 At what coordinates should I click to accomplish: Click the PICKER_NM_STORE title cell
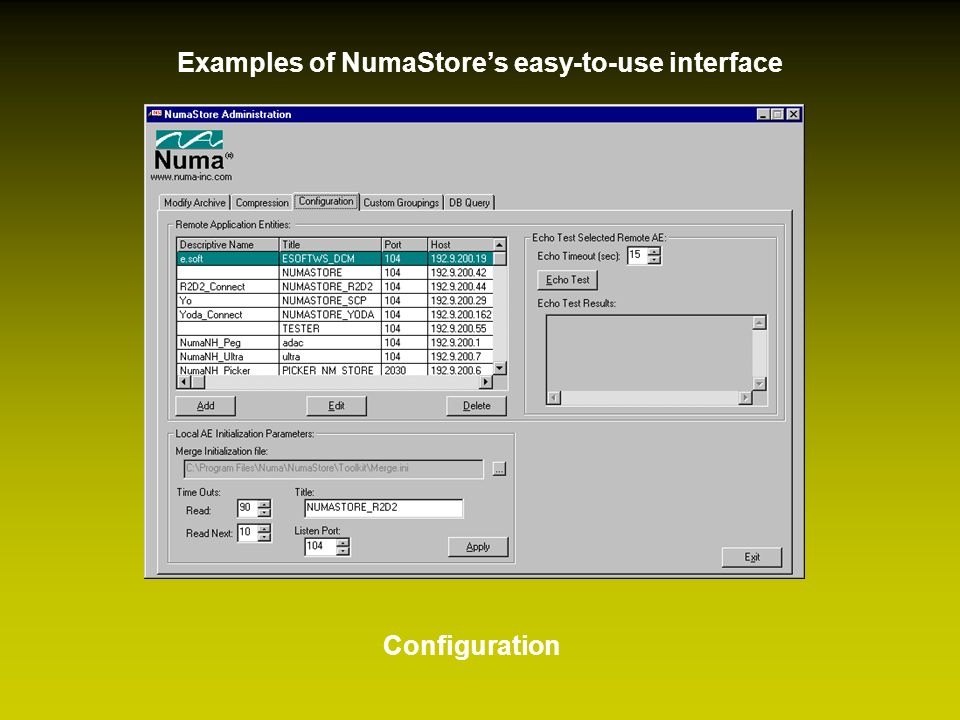click(330, 370)
